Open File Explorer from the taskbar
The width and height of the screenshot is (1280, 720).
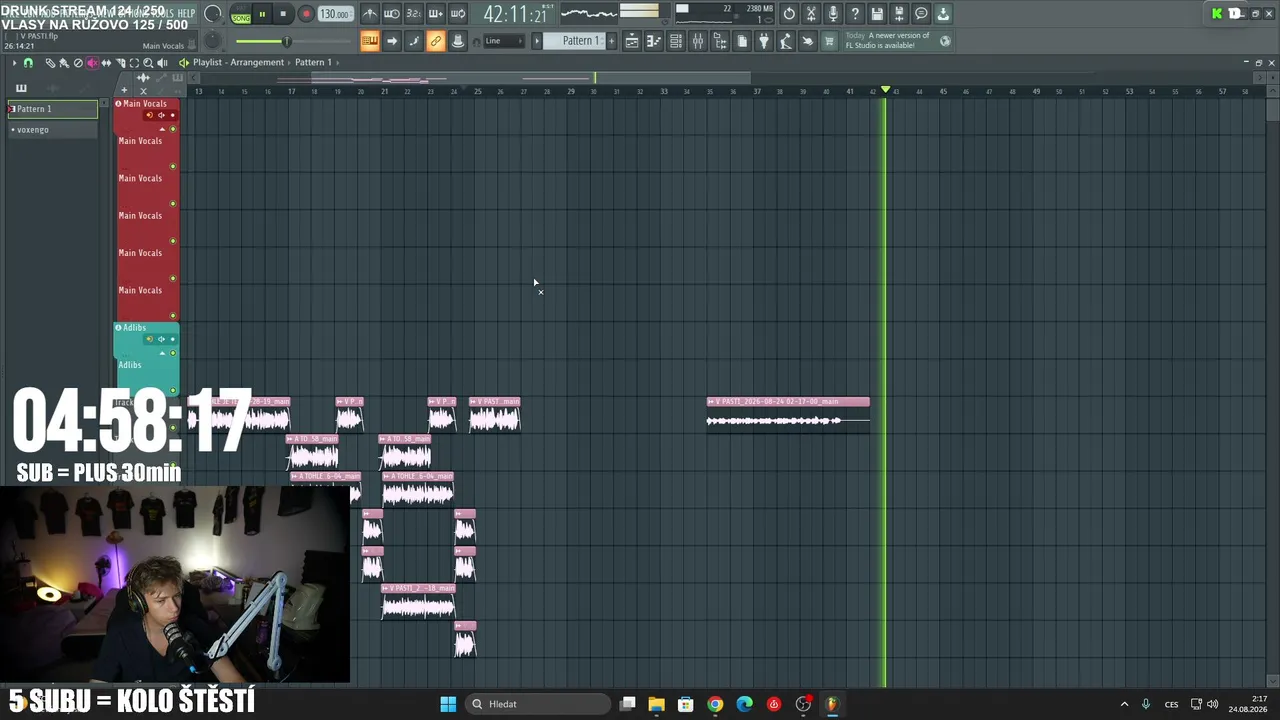[656, 704]
